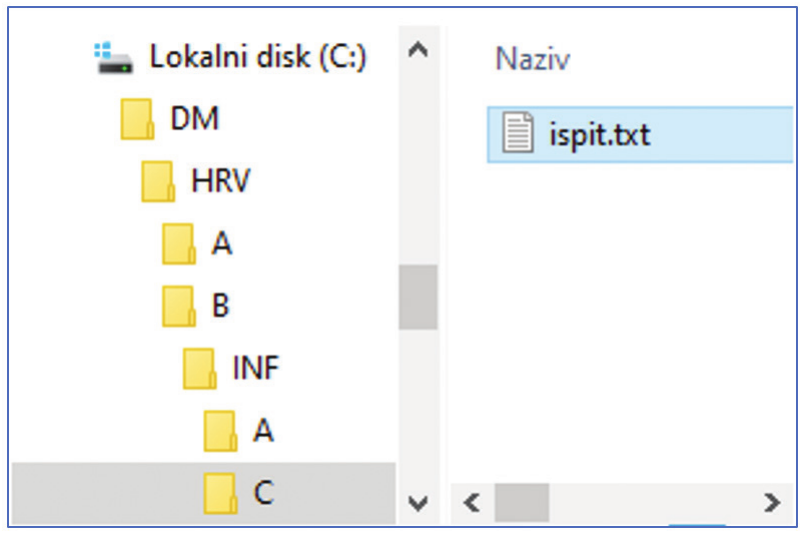This screenshot has height=536, width=804.
Task: Click folder icon of A under INF
Action: click(220, 431)
